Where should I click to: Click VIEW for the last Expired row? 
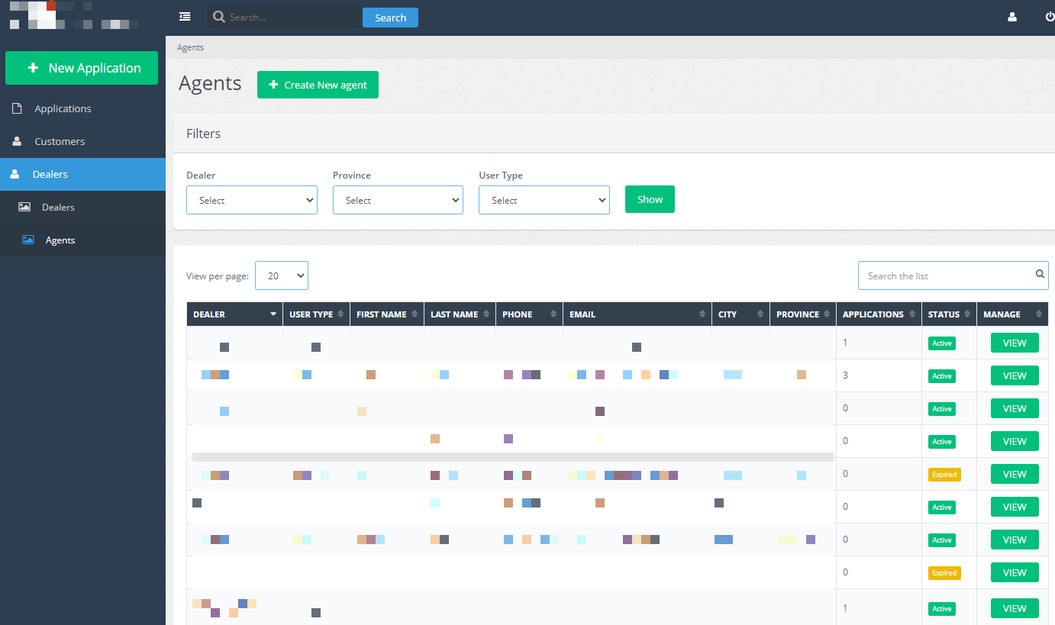click(1015, 573)
